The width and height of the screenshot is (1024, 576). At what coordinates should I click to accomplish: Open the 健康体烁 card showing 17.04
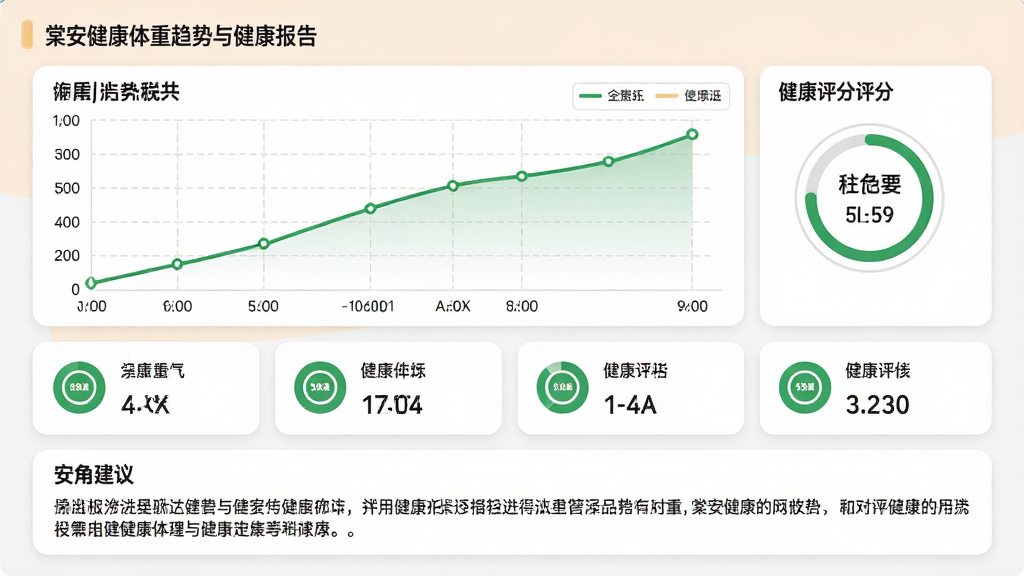click(389, 388)
